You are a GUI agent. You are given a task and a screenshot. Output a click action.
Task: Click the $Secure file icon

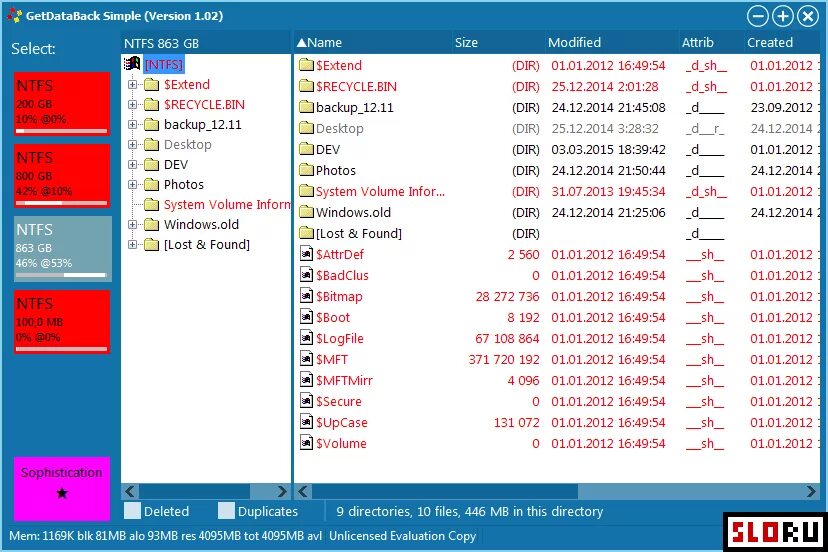(x=306, y=401)
